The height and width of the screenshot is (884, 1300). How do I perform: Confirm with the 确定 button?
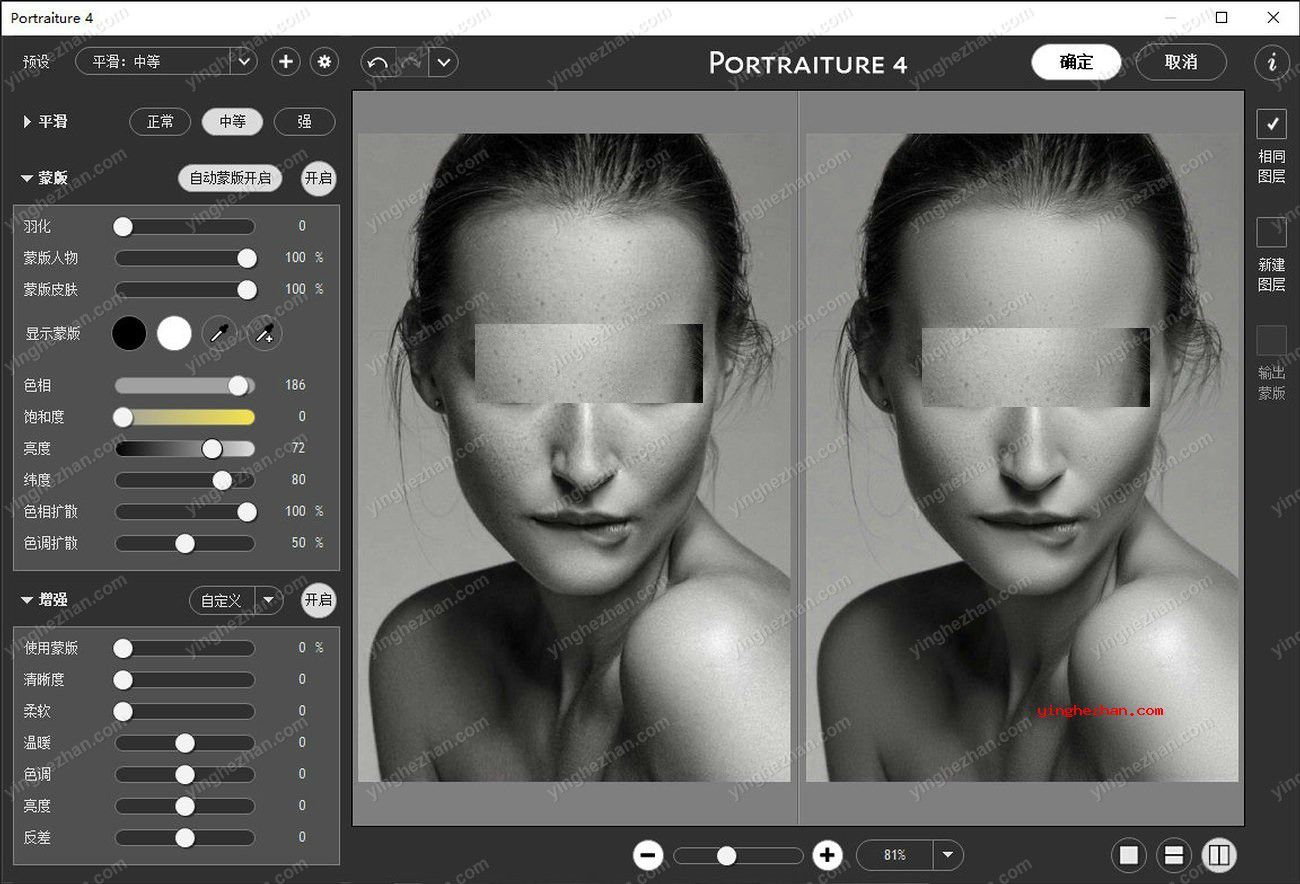click(1077, 62)
